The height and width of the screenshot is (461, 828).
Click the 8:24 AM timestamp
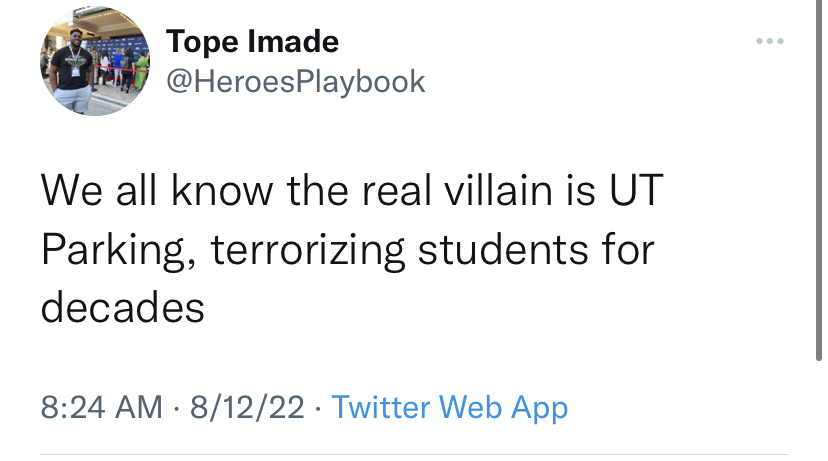tap(101, 407)
